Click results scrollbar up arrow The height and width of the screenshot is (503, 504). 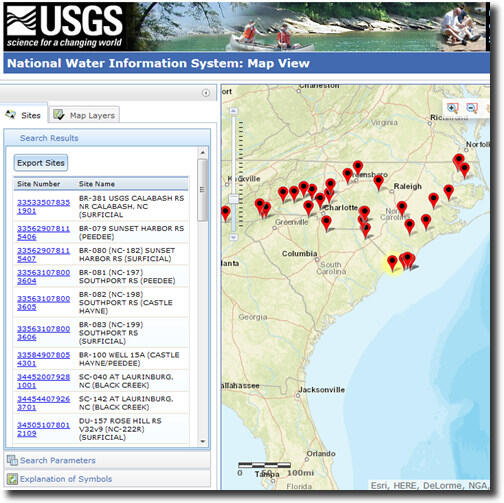(x=202, y=153)
